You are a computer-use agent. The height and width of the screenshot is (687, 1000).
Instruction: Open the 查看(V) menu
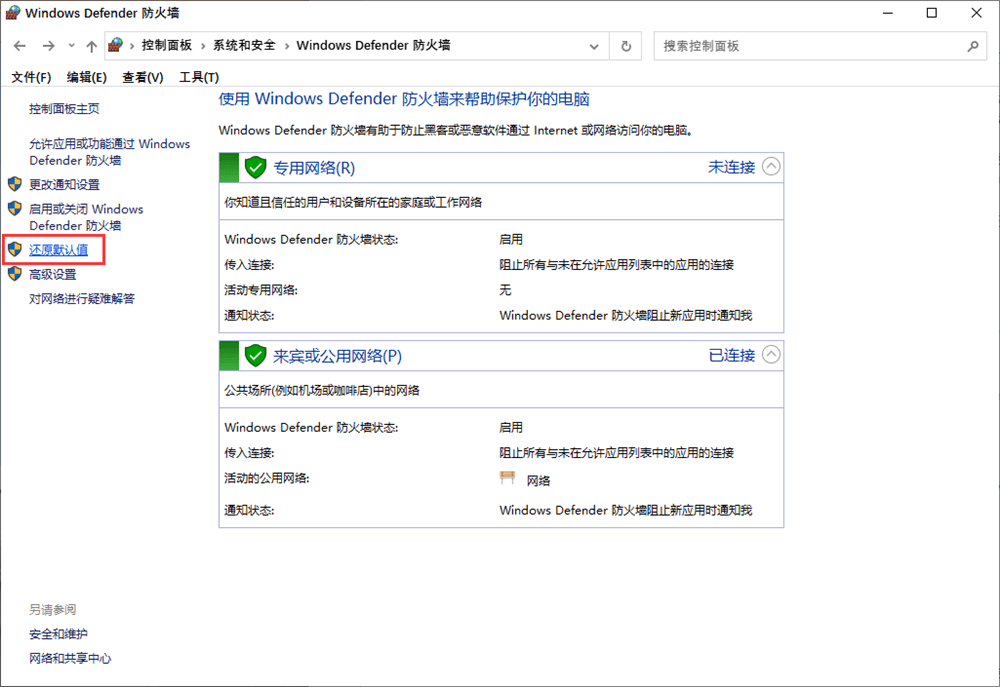(140, 76)
